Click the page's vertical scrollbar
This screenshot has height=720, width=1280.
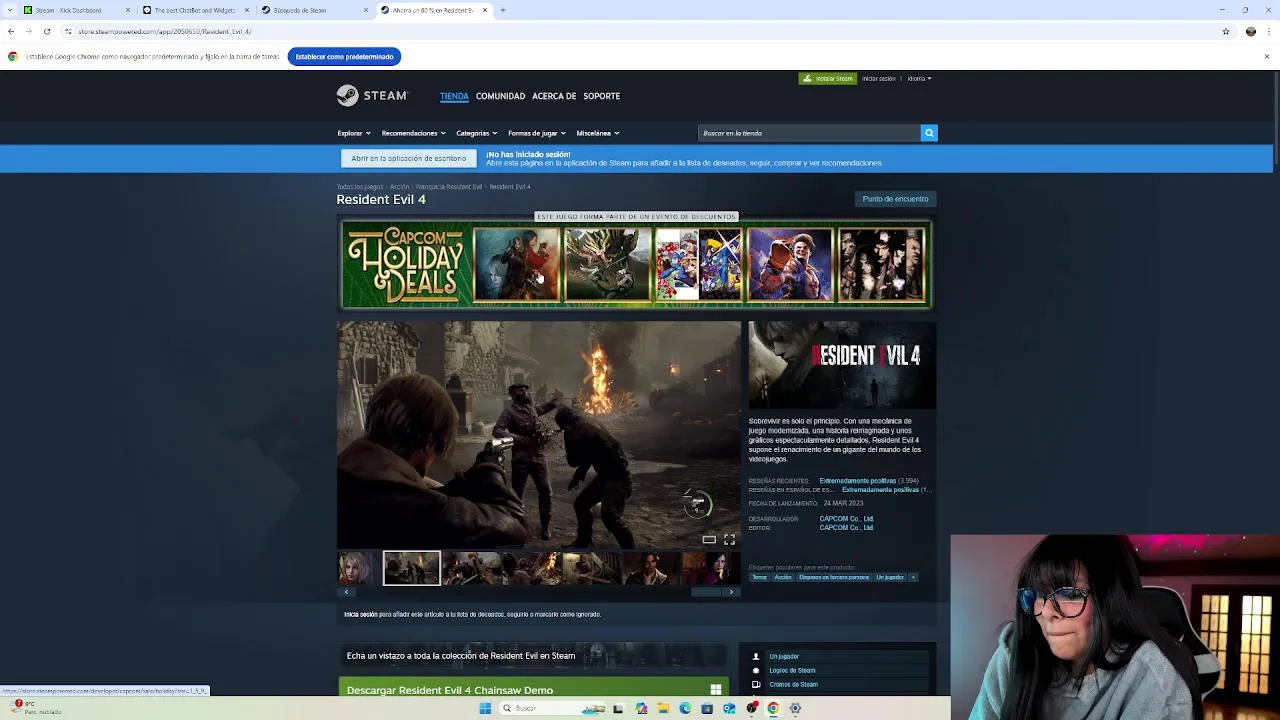tap(1275, 120)
